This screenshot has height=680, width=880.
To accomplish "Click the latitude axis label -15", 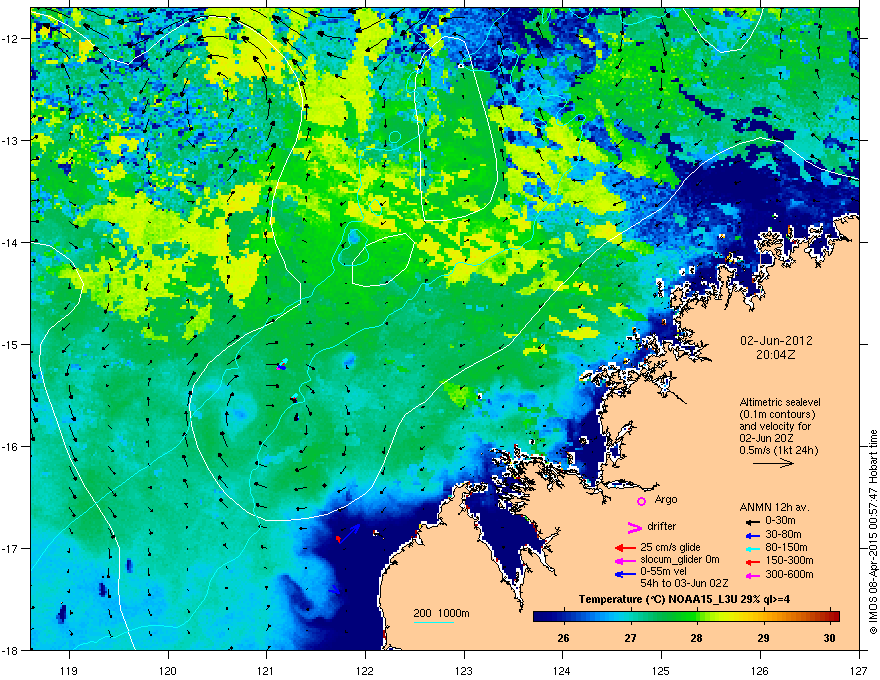I will pos(10,344).
